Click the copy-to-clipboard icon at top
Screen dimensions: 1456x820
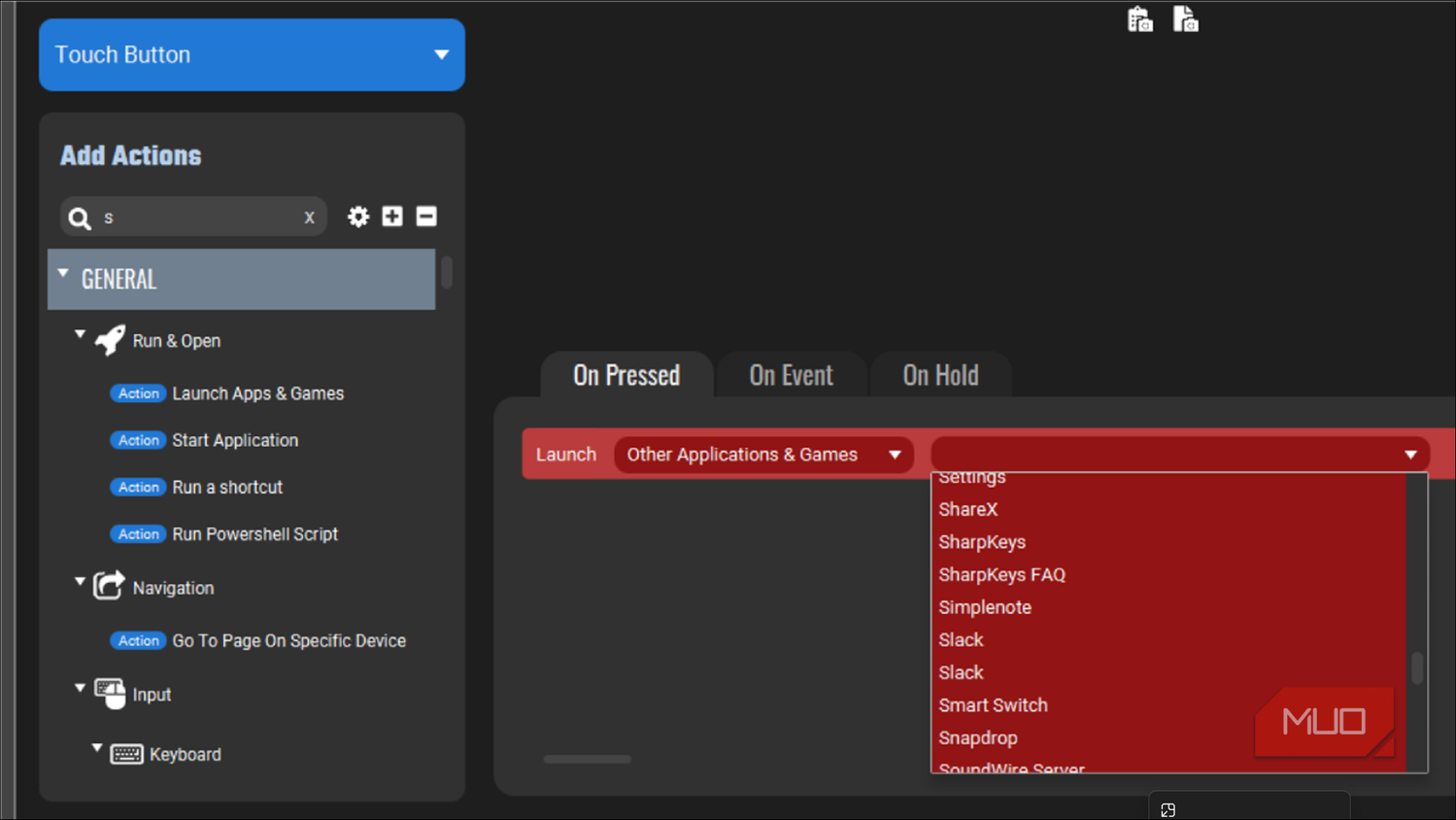point(1140,19)
